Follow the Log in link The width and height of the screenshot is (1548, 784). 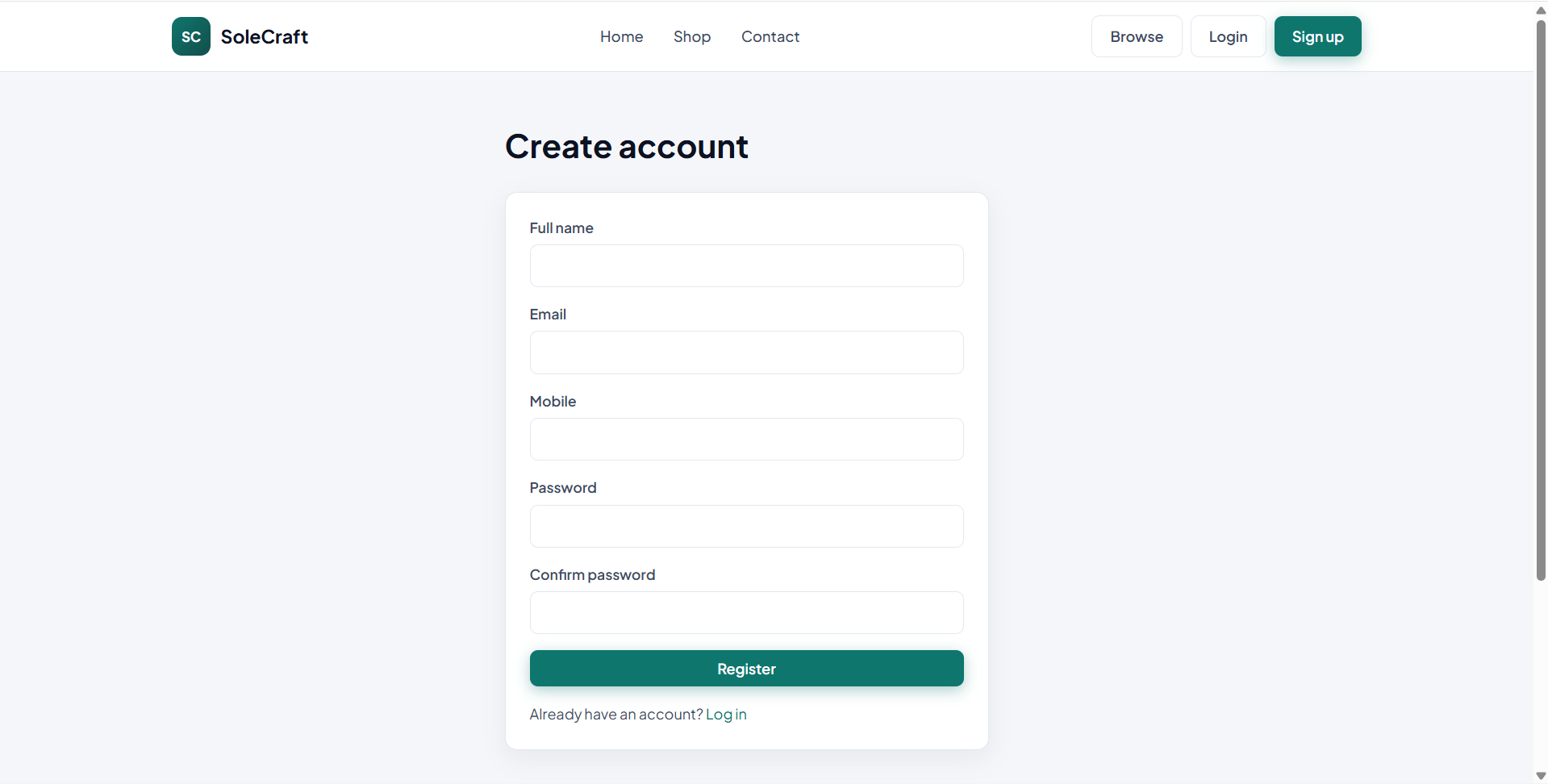[726, 714]
